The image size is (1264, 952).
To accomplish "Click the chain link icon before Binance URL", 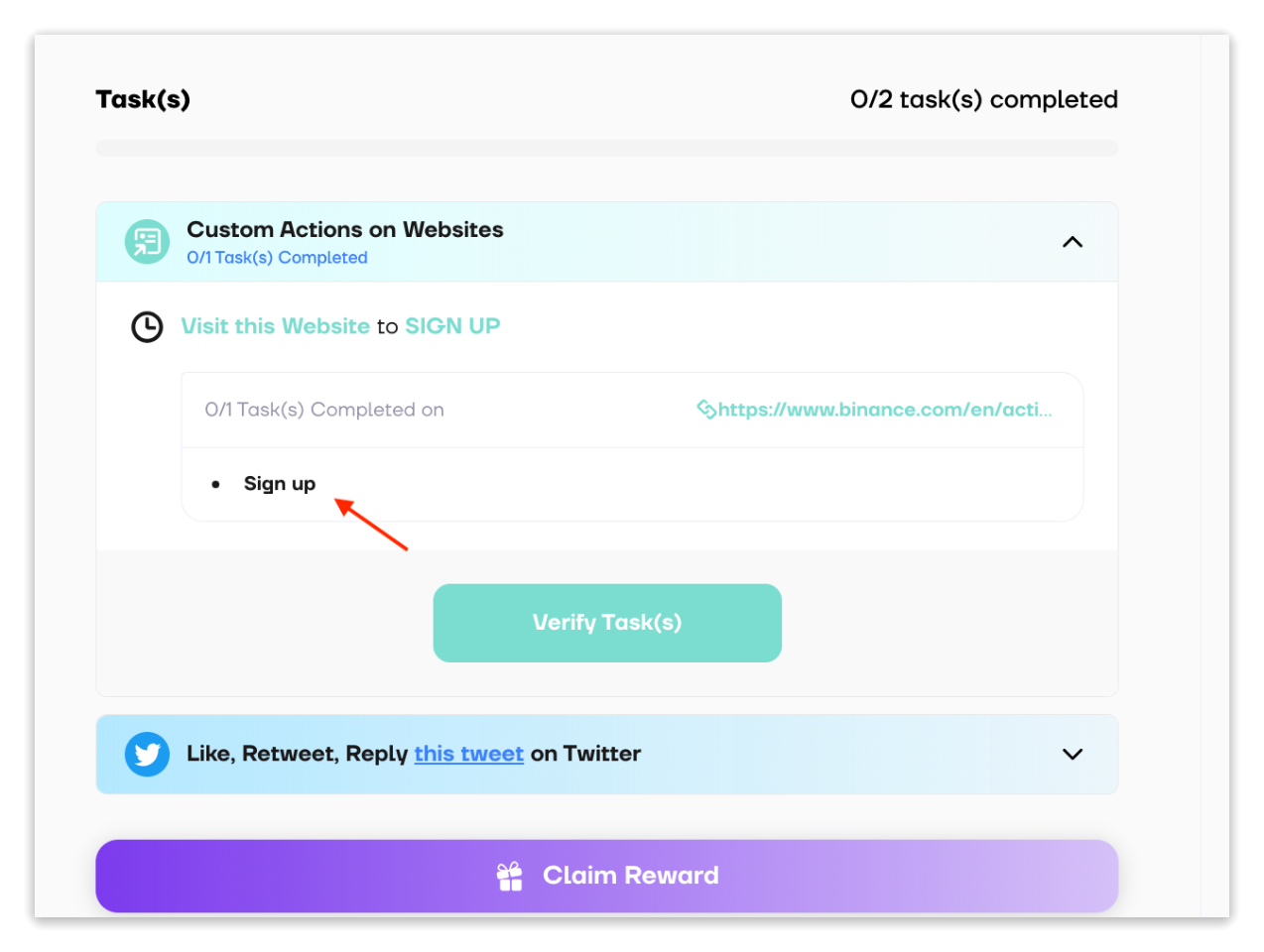I will click(705, 410).
